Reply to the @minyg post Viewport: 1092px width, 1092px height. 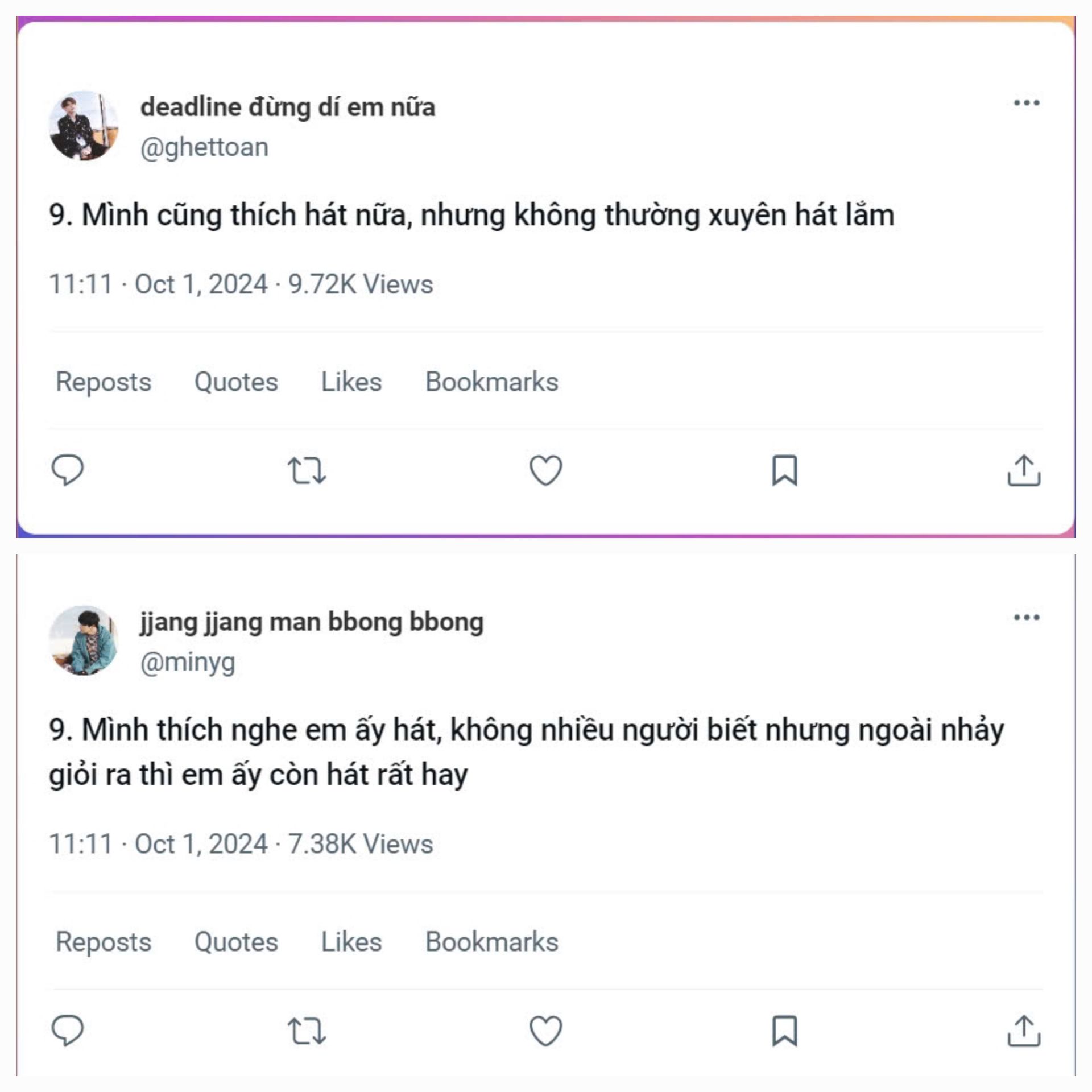[68, 1031]
